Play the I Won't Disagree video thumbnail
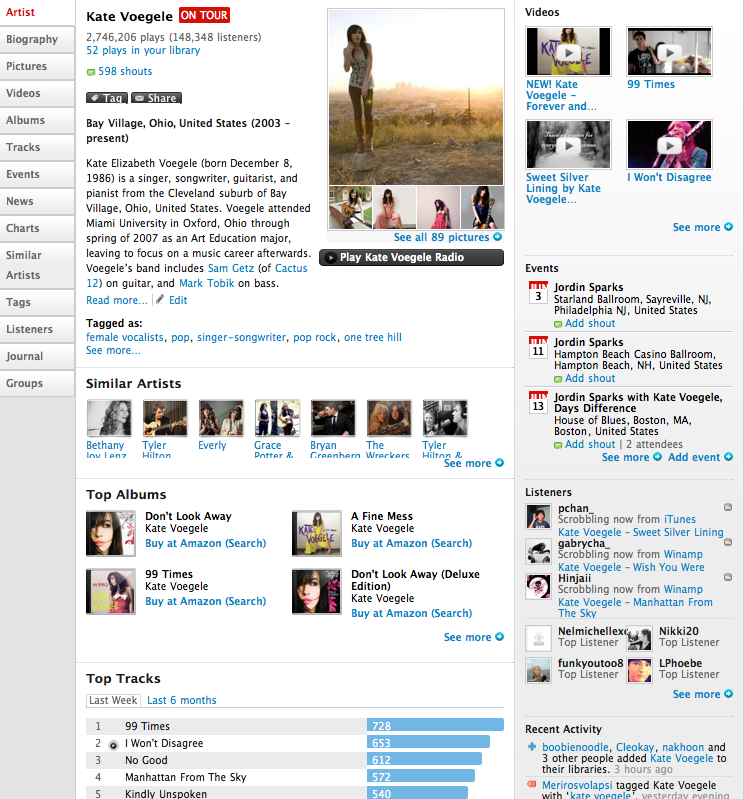 pos(669,145)
